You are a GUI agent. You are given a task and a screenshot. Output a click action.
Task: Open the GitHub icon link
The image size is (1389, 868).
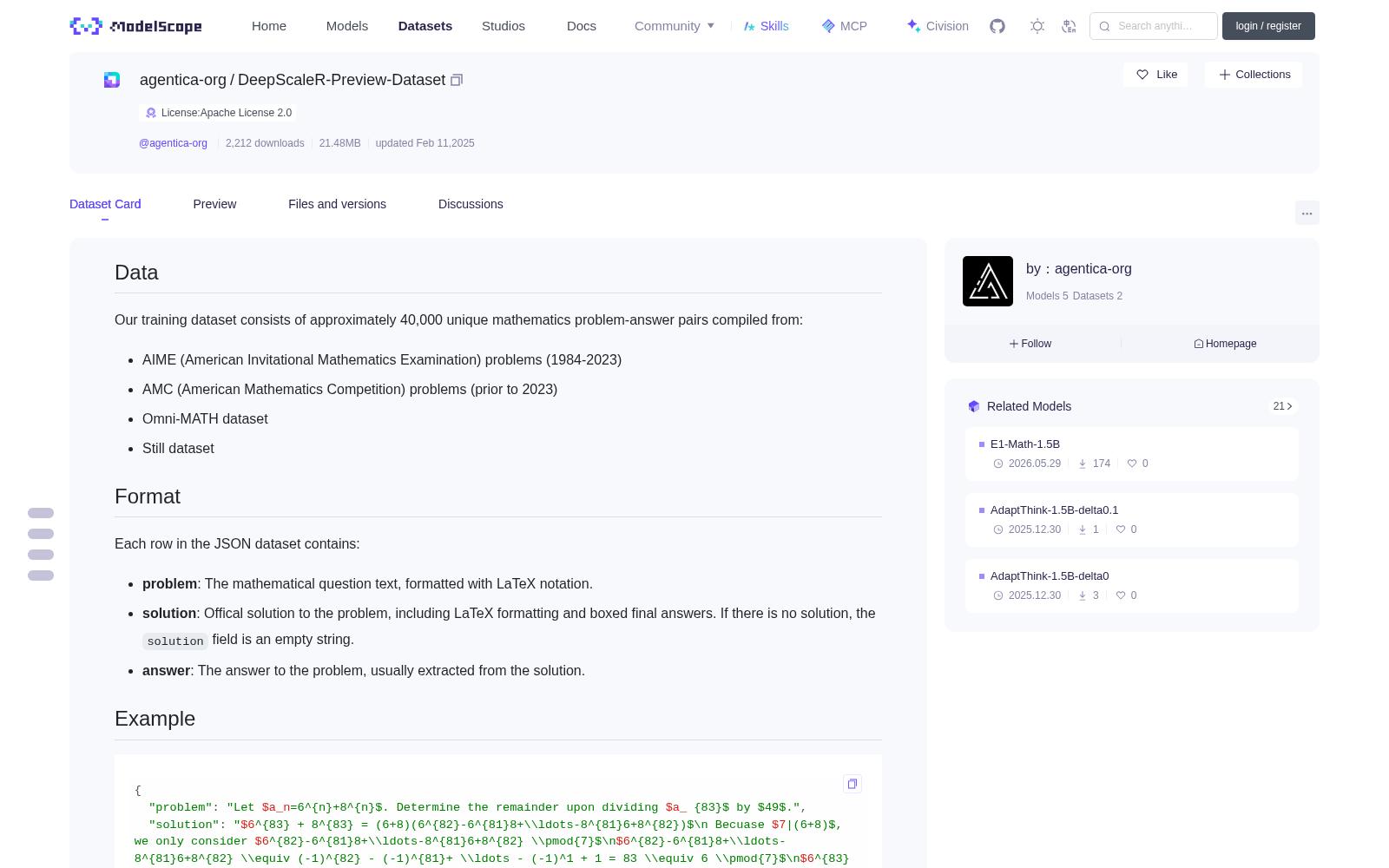click(997, 26)
